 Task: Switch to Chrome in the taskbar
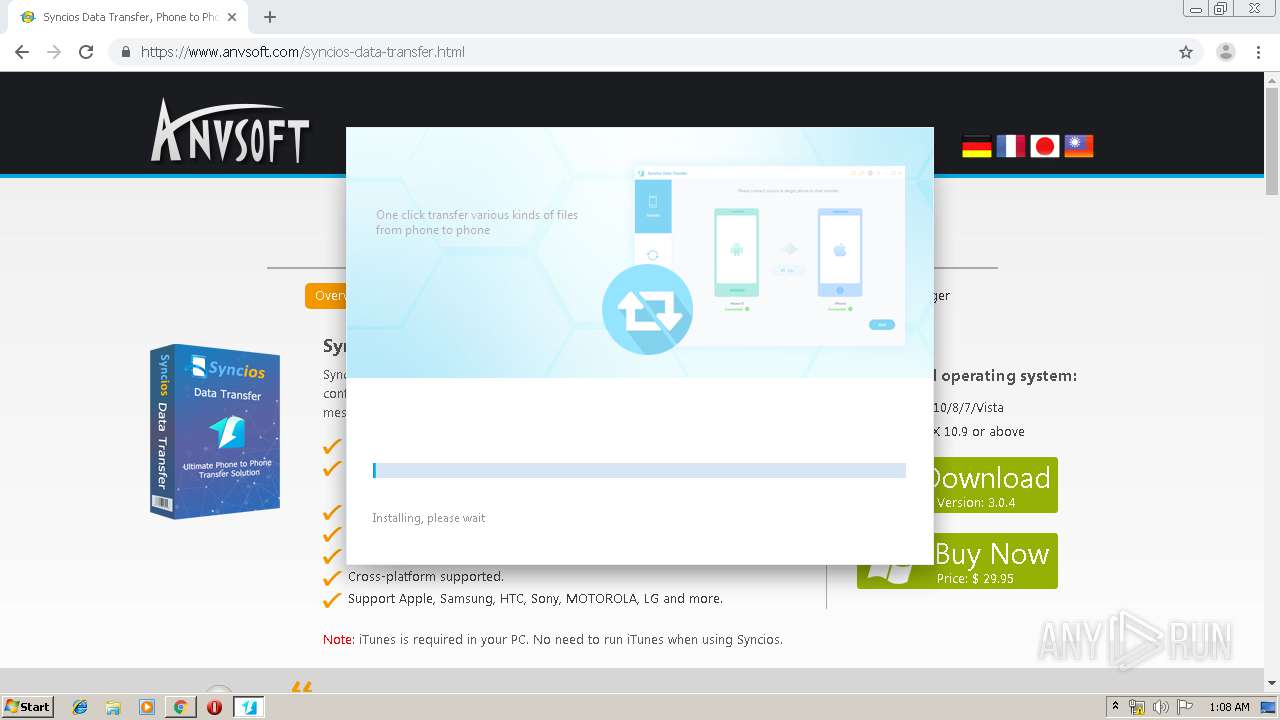click(x=180, y=707)
